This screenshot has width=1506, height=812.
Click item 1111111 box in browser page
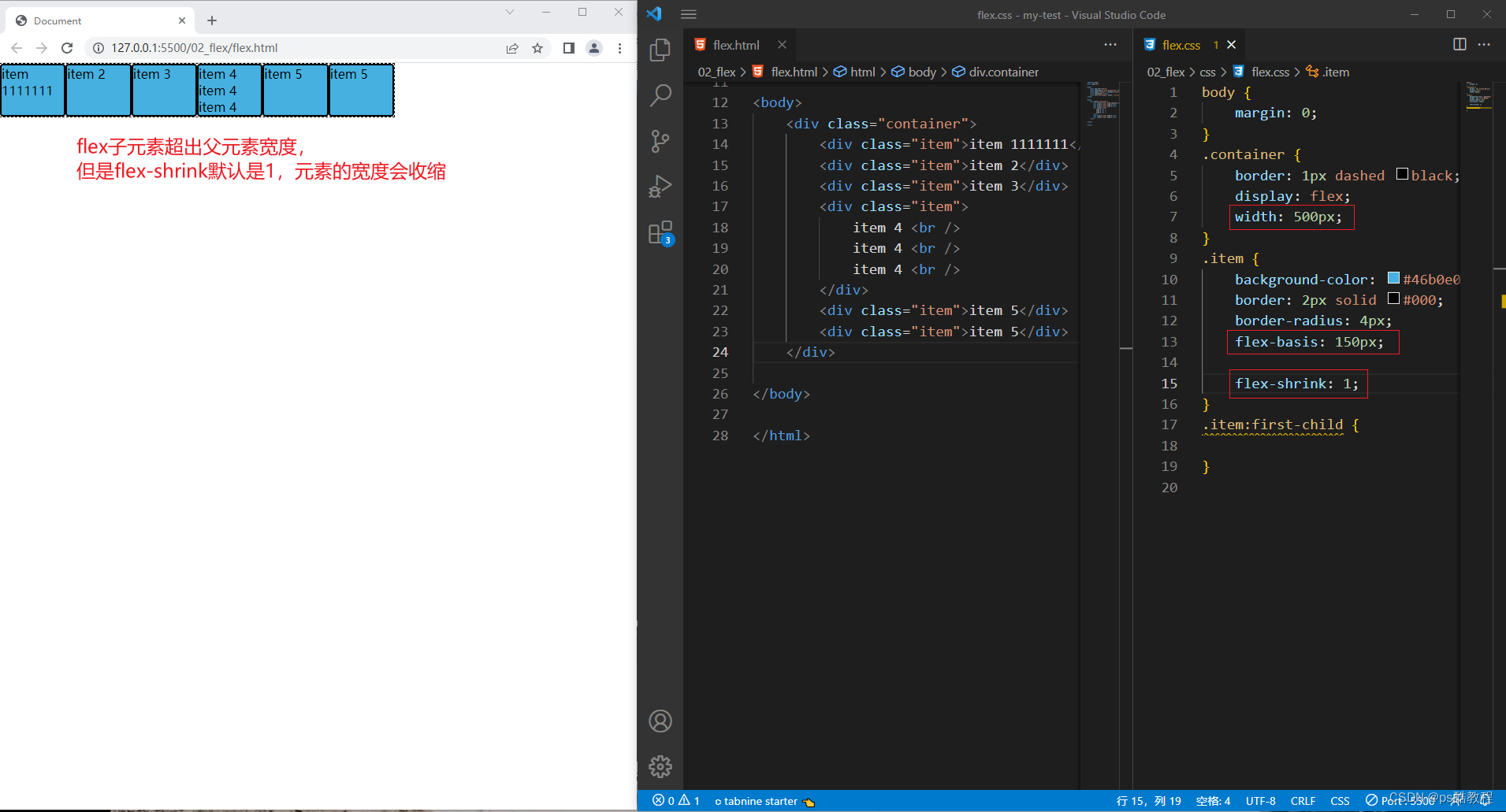[32, 91]
